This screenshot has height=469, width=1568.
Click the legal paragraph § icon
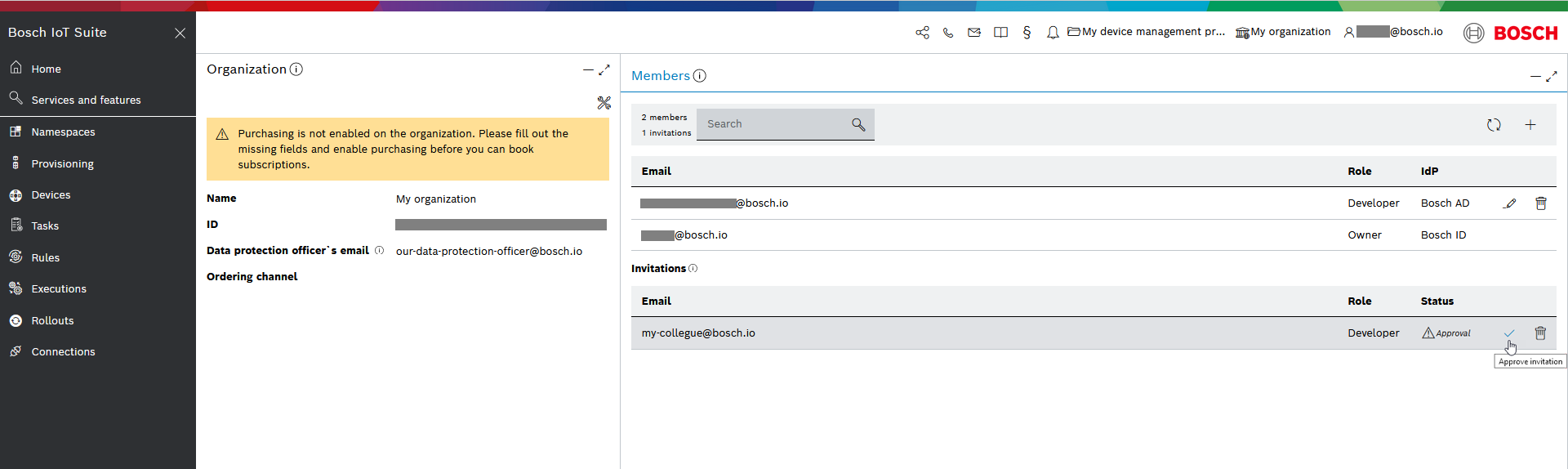pyautogui.click(x=1027, y=33)
